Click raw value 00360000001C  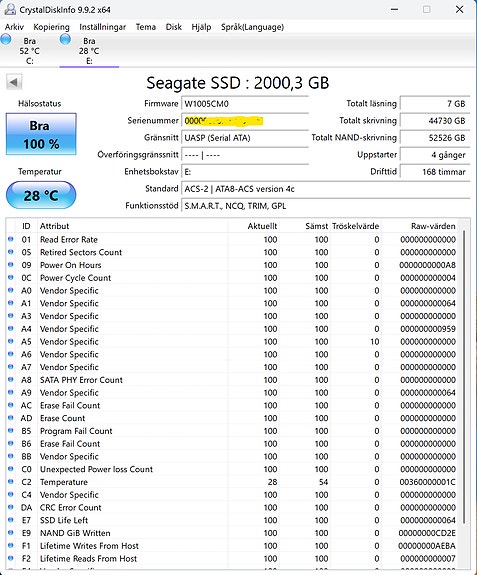point(428,482)
